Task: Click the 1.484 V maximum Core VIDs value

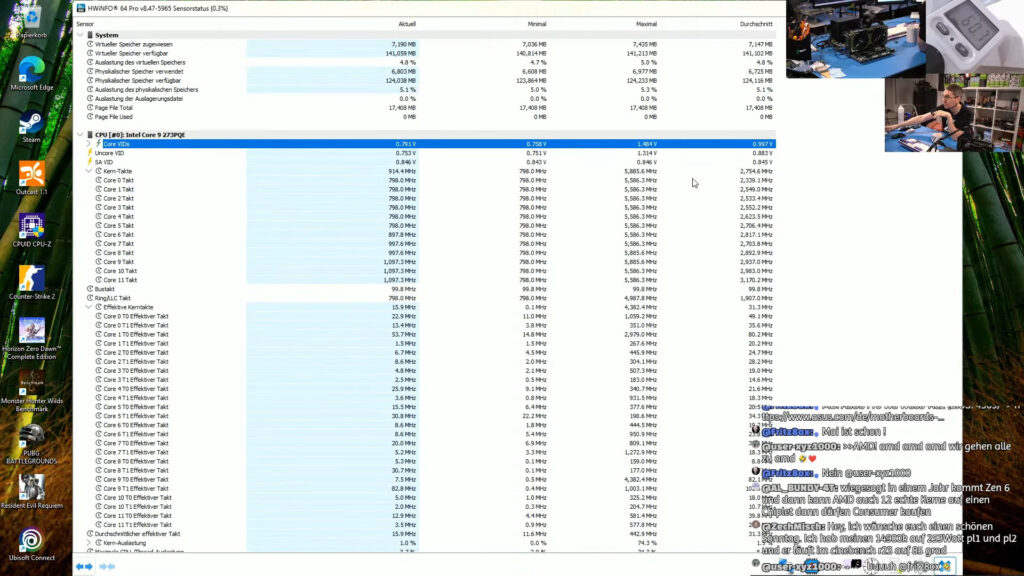Action: coord(647,144)
